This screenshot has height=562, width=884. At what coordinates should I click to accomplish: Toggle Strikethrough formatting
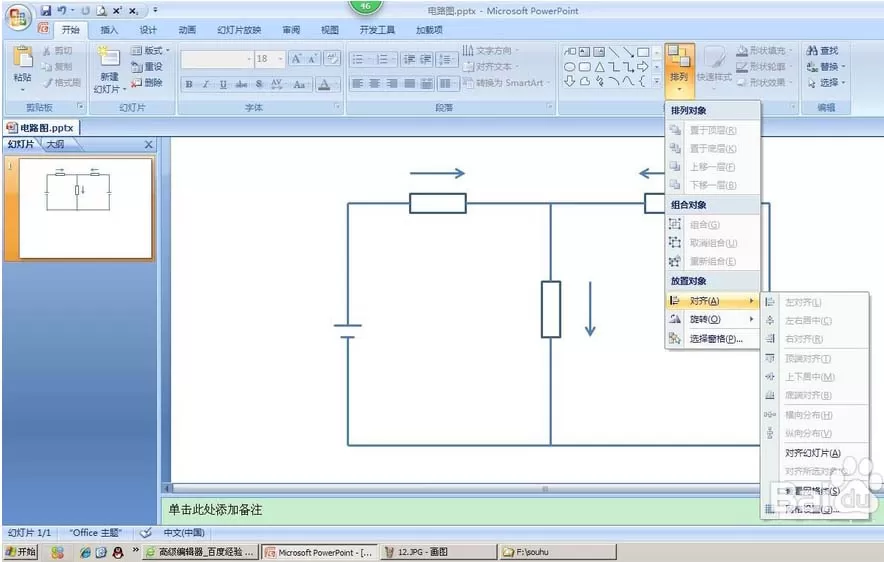tap(241, 84)
